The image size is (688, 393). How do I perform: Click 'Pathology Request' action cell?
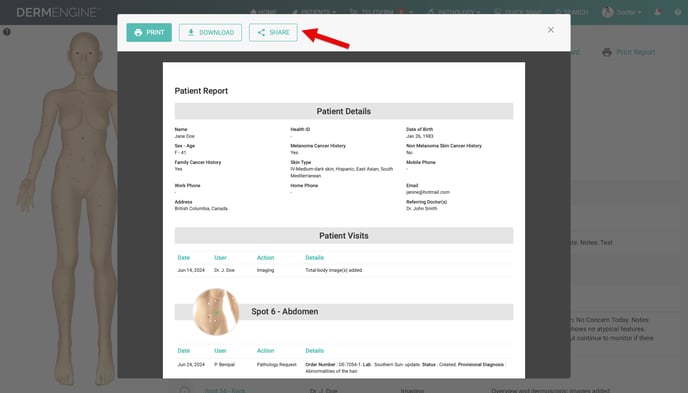[x=276, y=364]
